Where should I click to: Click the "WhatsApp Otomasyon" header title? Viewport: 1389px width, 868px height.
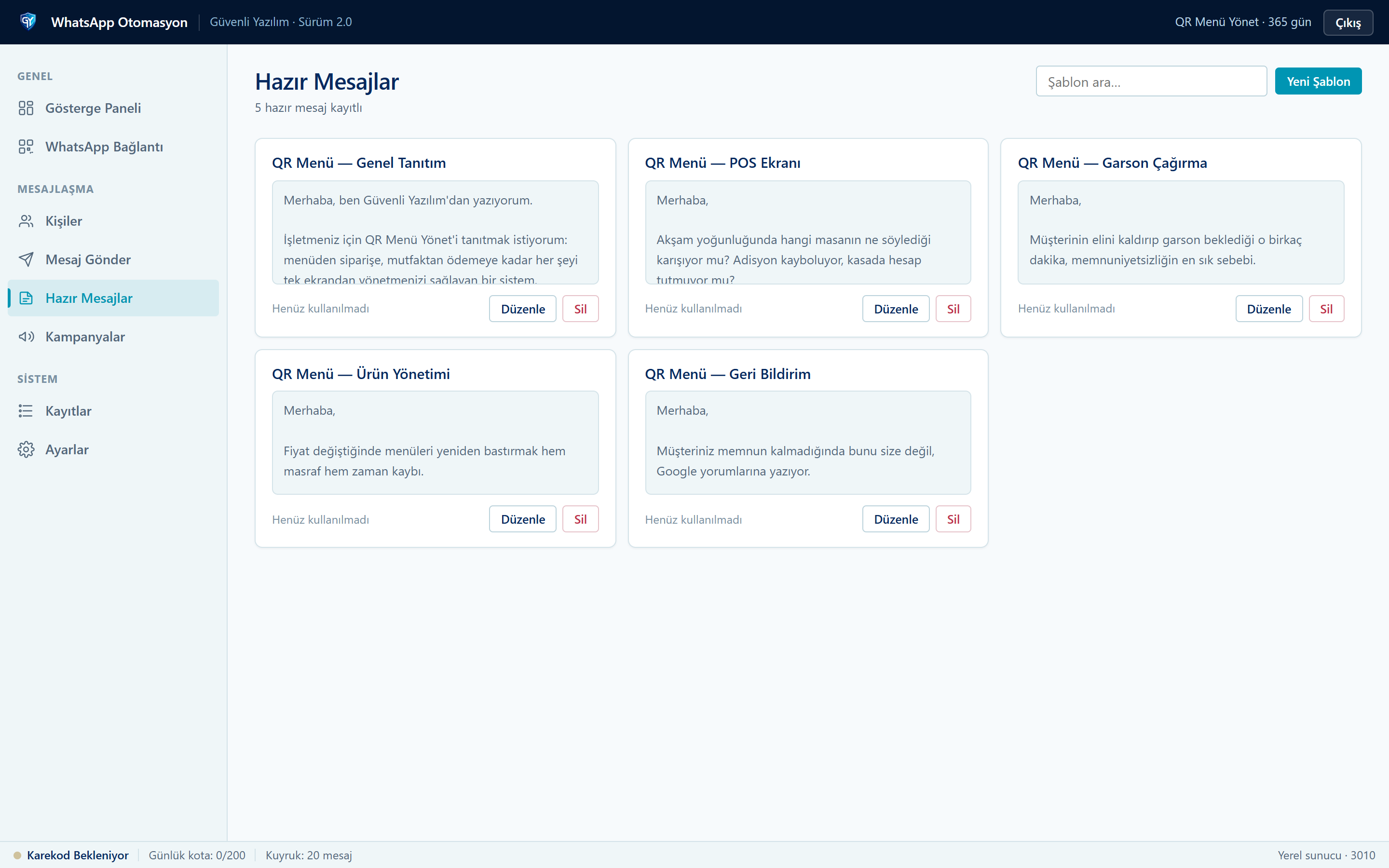coord(120,22)
